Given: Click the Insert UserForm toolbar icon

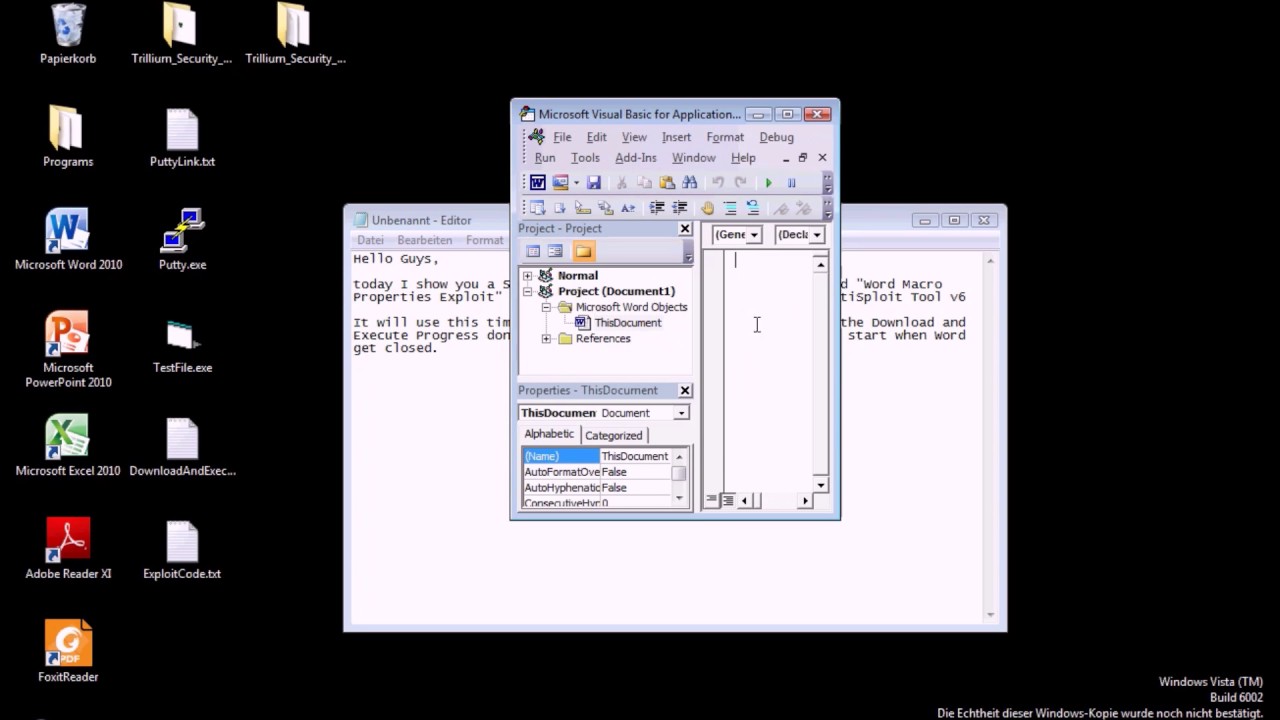Looking at the screenshot, I should [x=560, y=183].
